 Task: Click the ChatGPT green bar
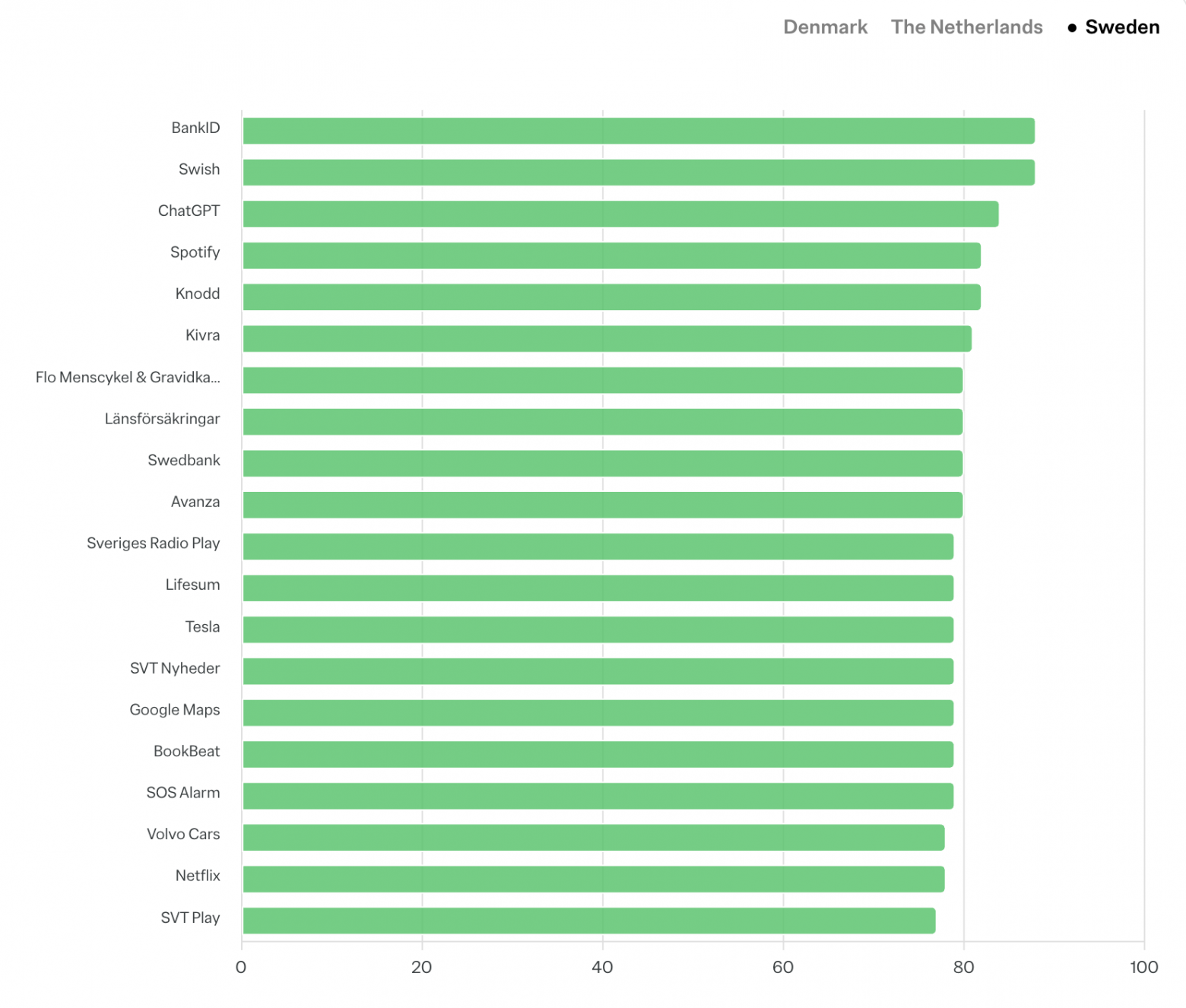(620, 214)
